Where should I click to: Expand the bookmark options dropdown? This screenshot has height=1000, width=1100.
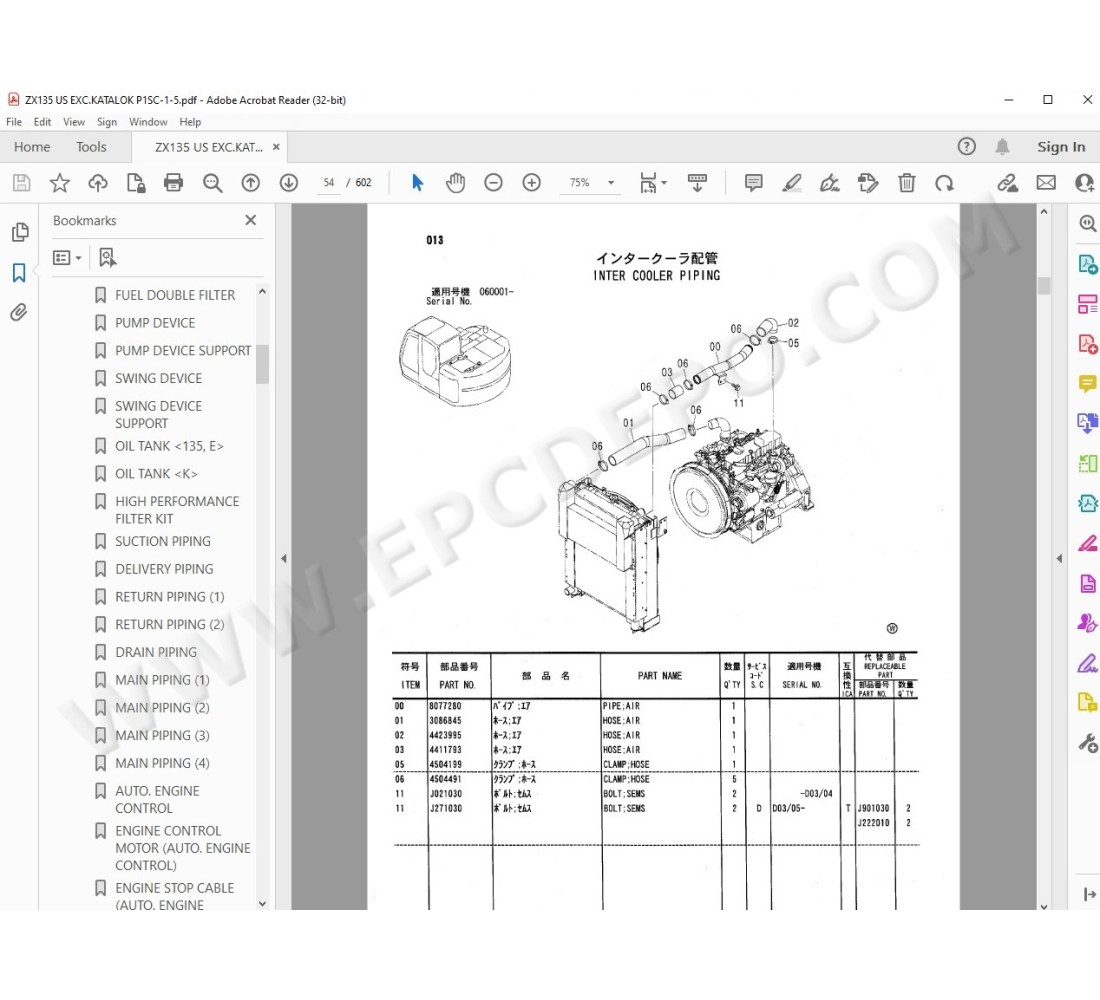coord(68,258)
